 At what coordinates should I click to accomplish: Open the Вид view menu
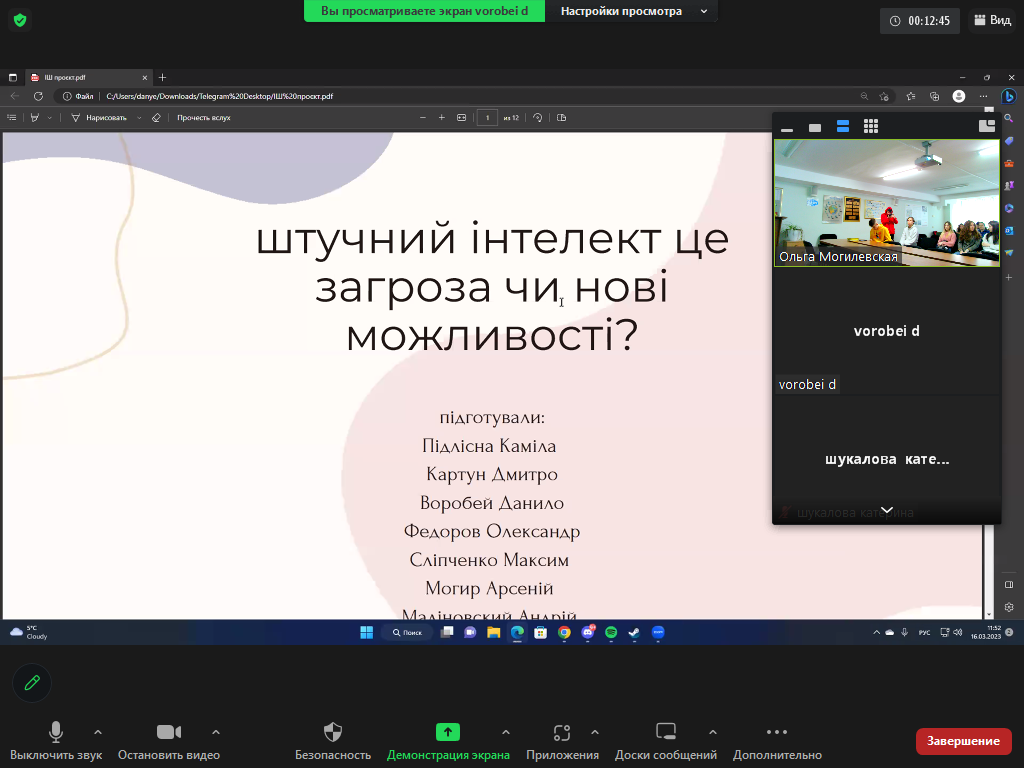[x=993, y=20]
